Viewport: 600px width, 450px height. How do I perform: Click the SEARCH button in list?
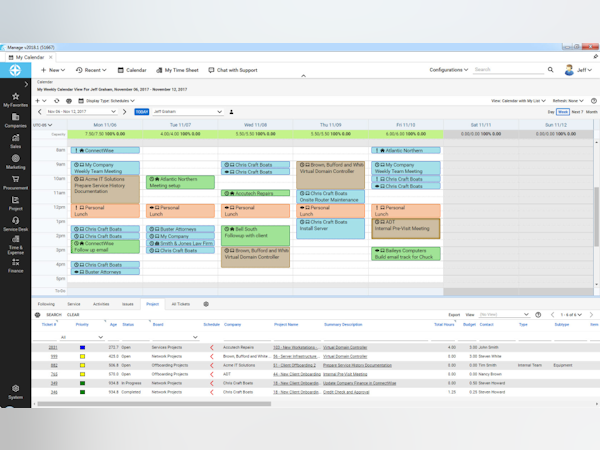click(54, 315)
